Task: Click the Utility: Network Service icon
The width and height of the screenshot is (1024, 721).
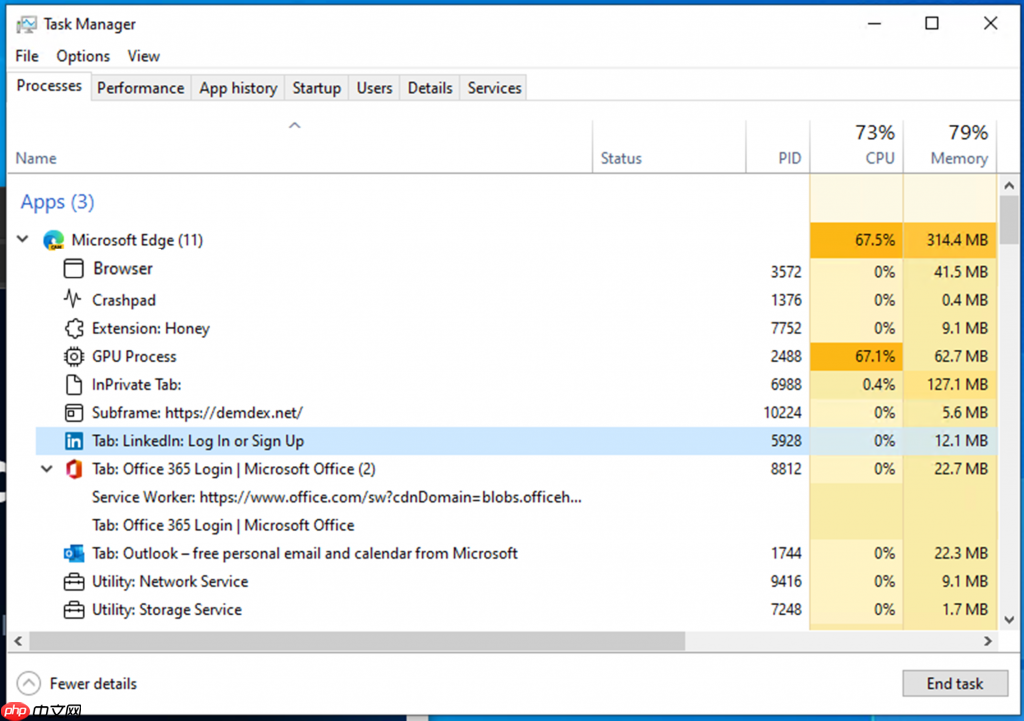Action: click(73, 581)
